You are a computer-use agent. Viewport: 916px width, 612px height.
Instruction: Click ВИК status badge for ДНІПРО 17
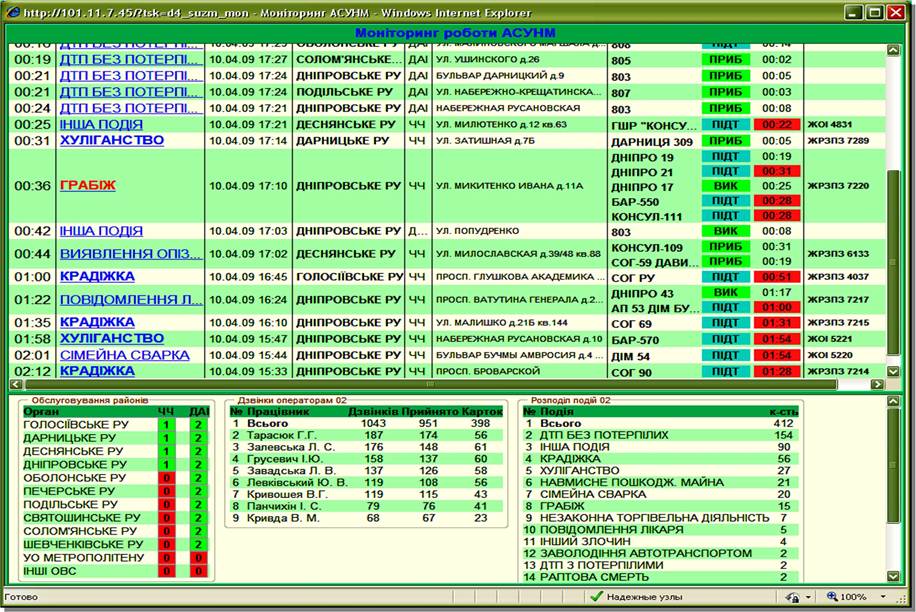(725, 186)
